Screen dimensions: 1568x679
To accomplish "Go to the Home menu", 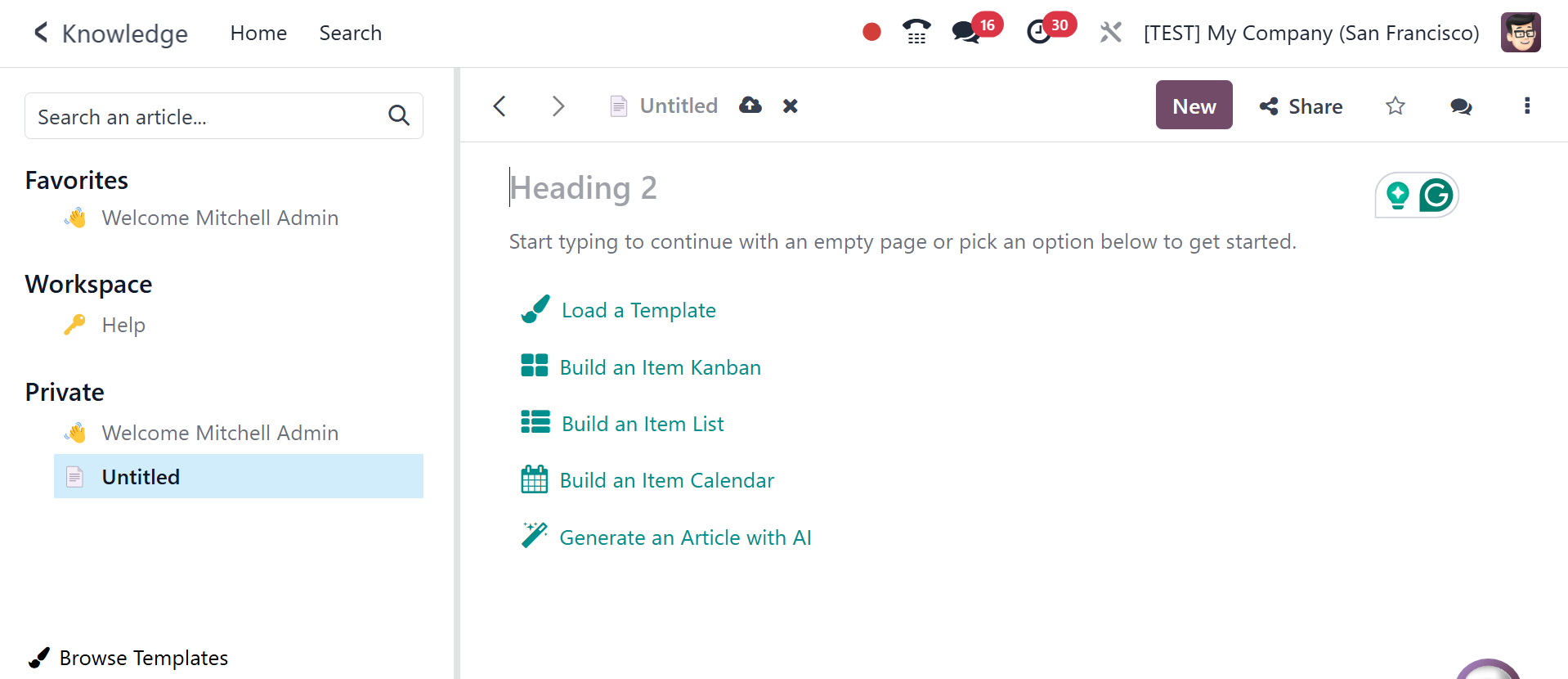I will [258, 33].
